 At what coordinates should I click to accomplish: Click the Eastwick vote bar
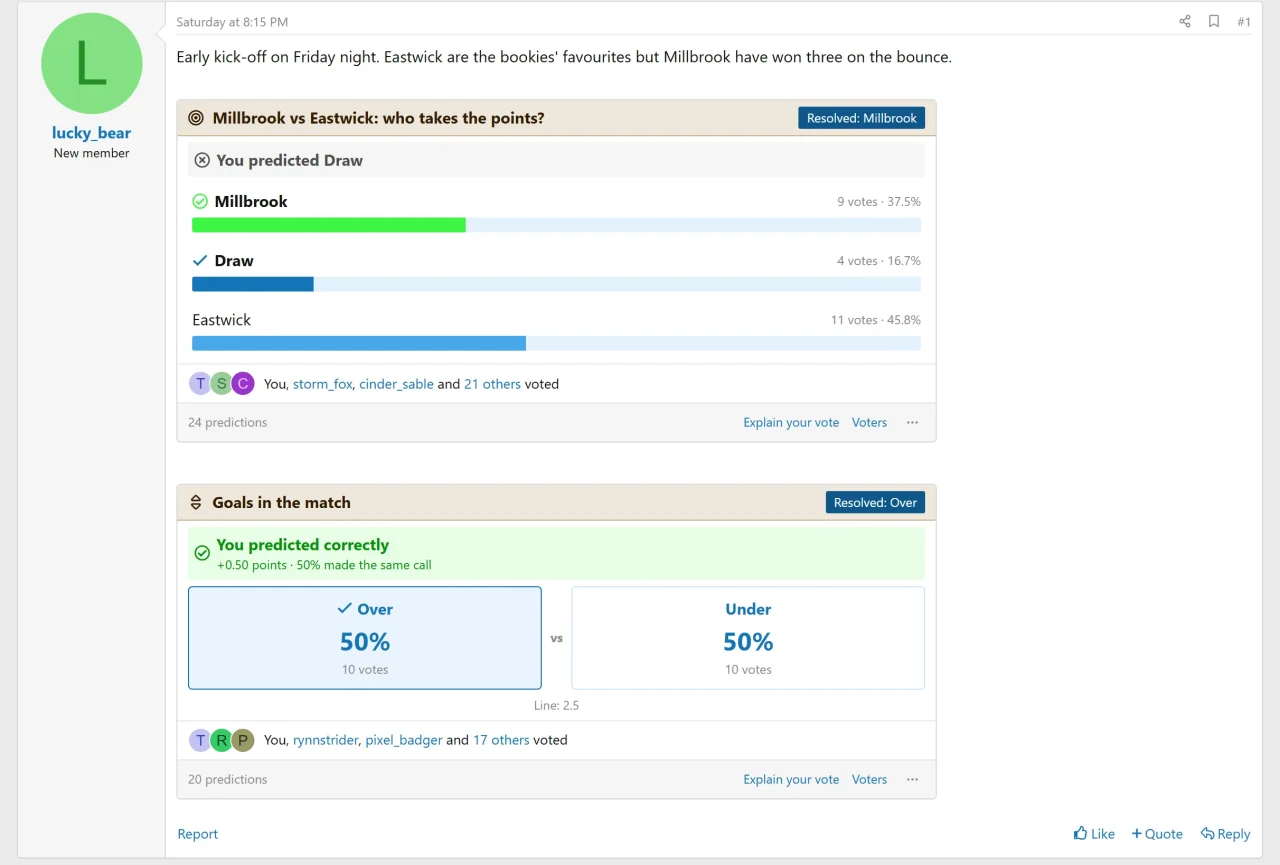359,343
